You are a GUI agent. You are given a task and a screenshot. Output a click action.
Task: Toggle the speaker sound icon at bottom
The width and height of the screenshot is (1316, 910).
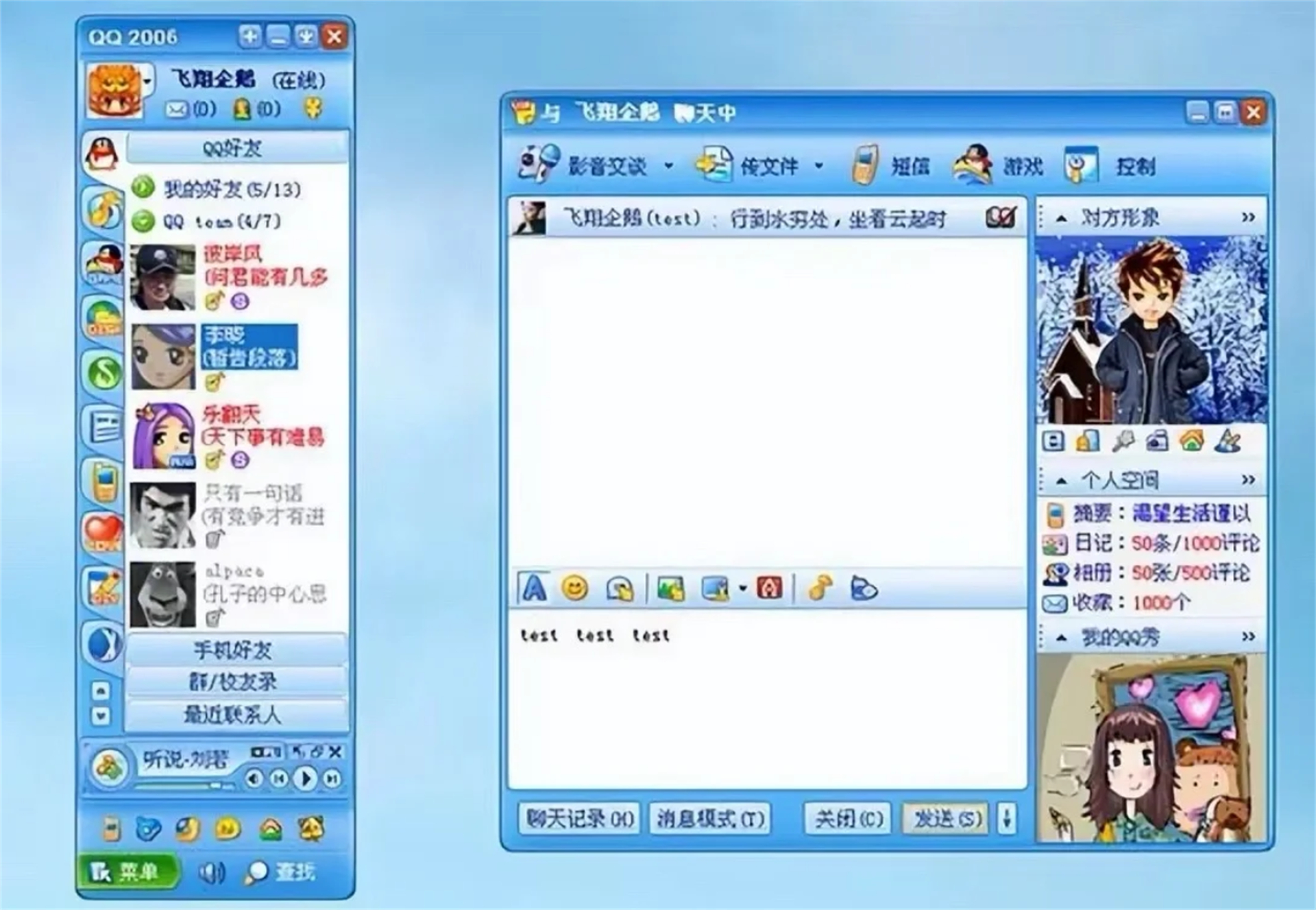[212, 870]
